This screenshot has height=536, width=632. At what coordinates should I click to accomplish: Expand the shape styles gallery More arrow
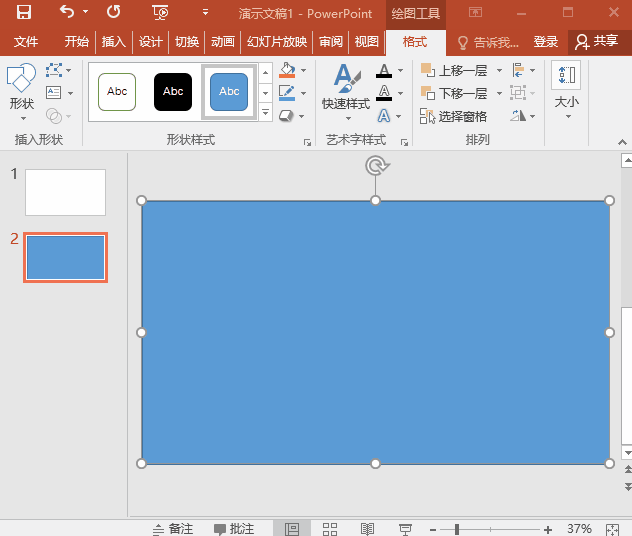point(266,112)
